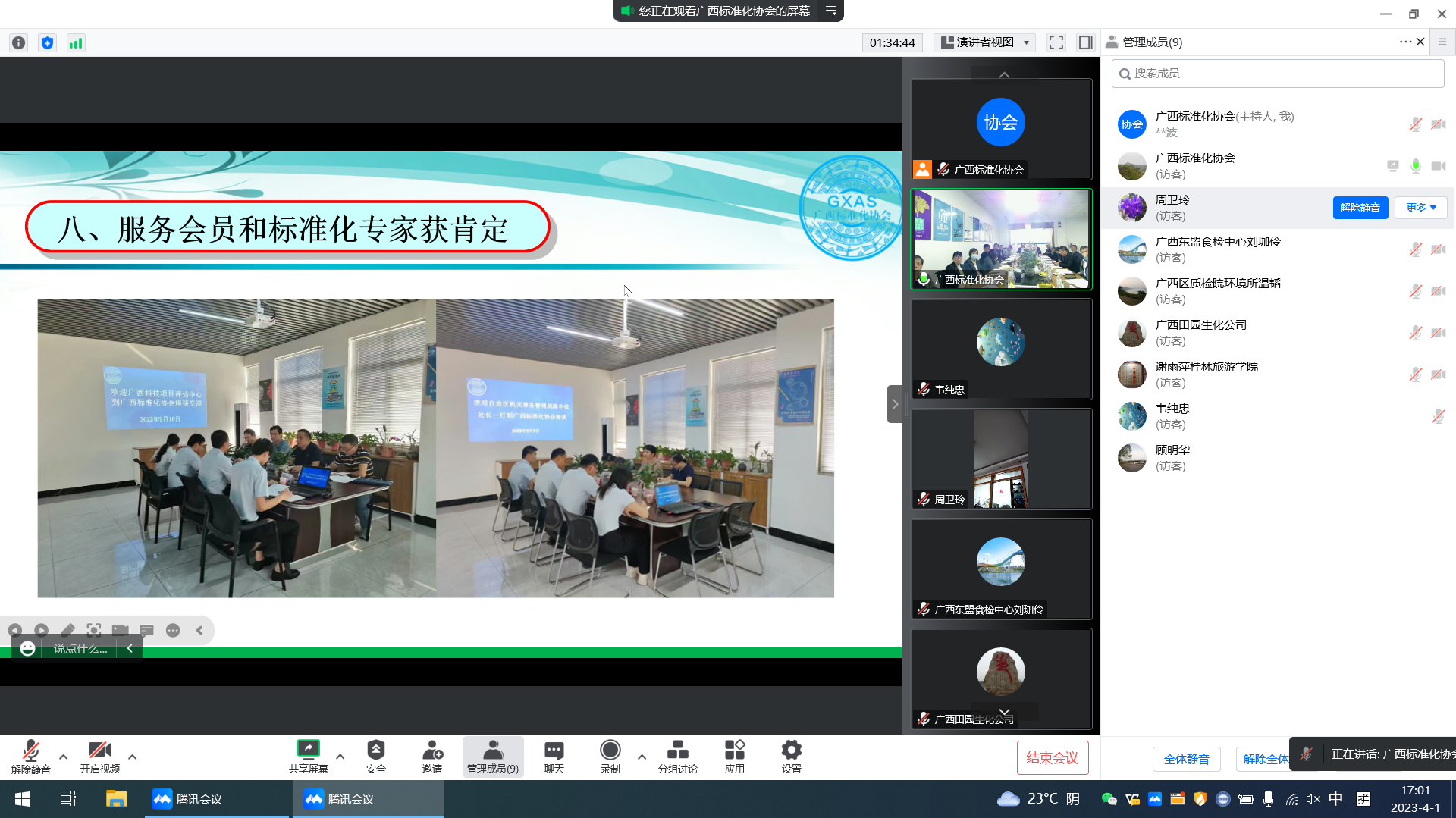Expand share screen options arrow
The image size is (1456, 818).
pyautogui.click(x=340, y=757)
